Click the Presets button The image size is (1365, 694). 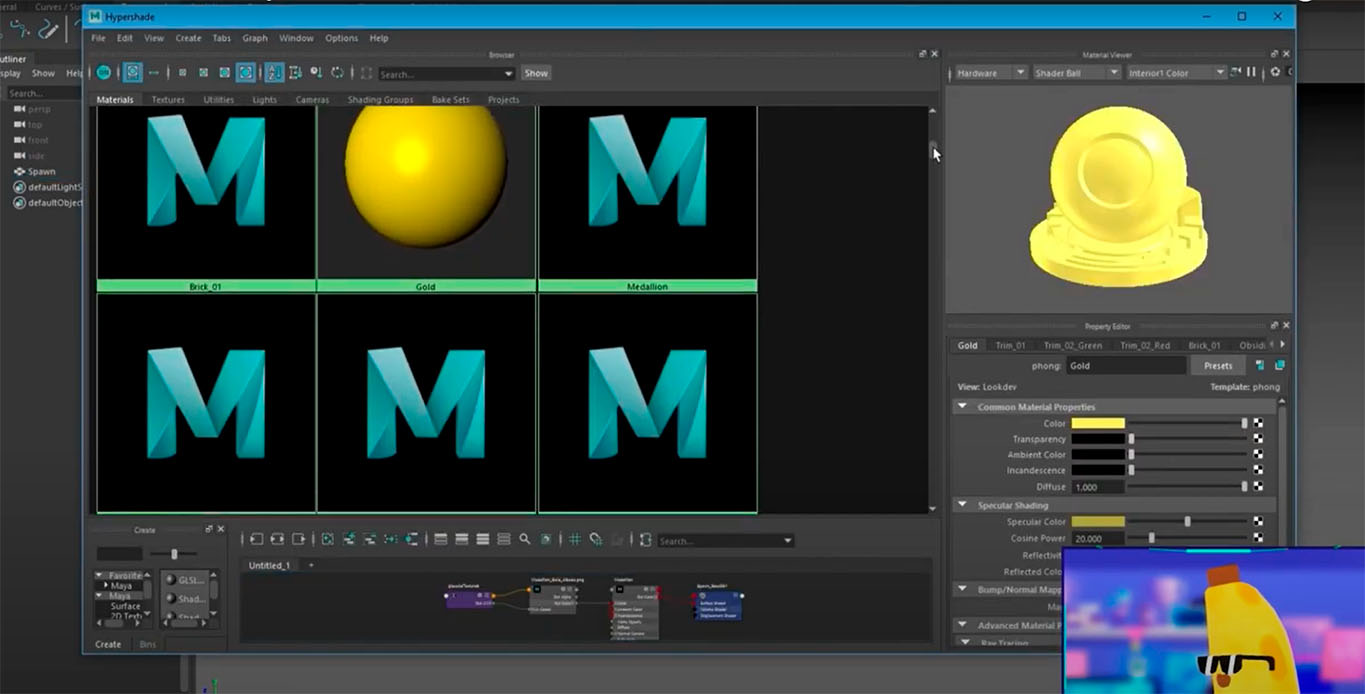coord(1217,366)
